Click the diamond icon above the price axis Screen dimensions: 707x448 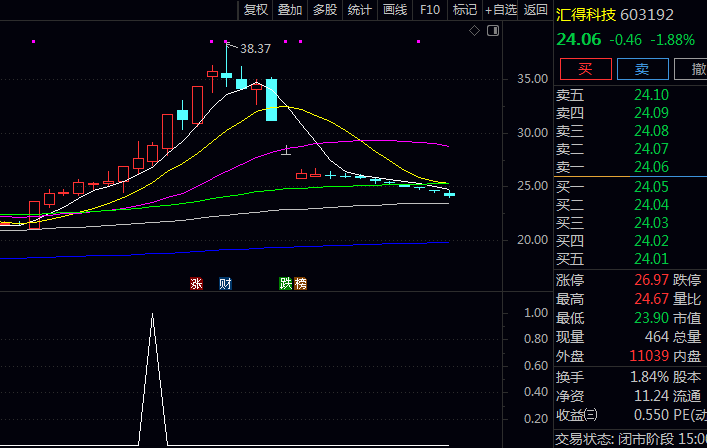click(474, 31)
